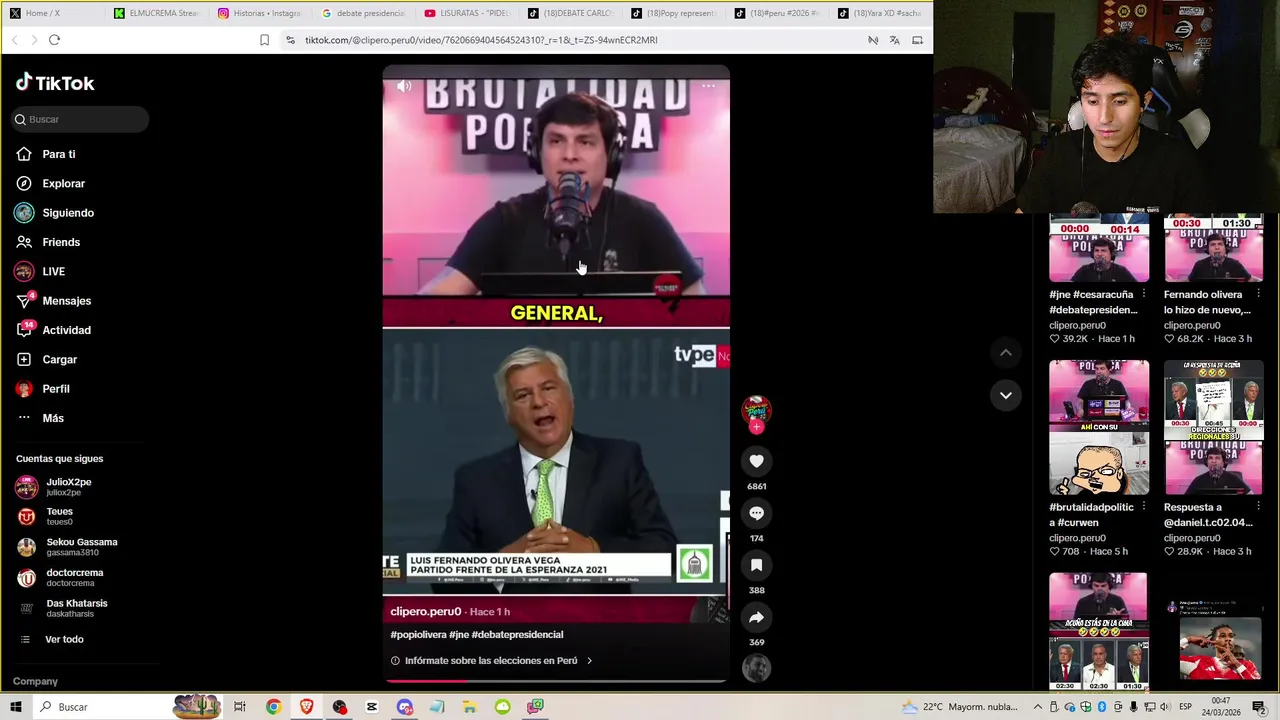Open browser translate icon
This screenshot has width=1280, height=720.
(894, 40)
